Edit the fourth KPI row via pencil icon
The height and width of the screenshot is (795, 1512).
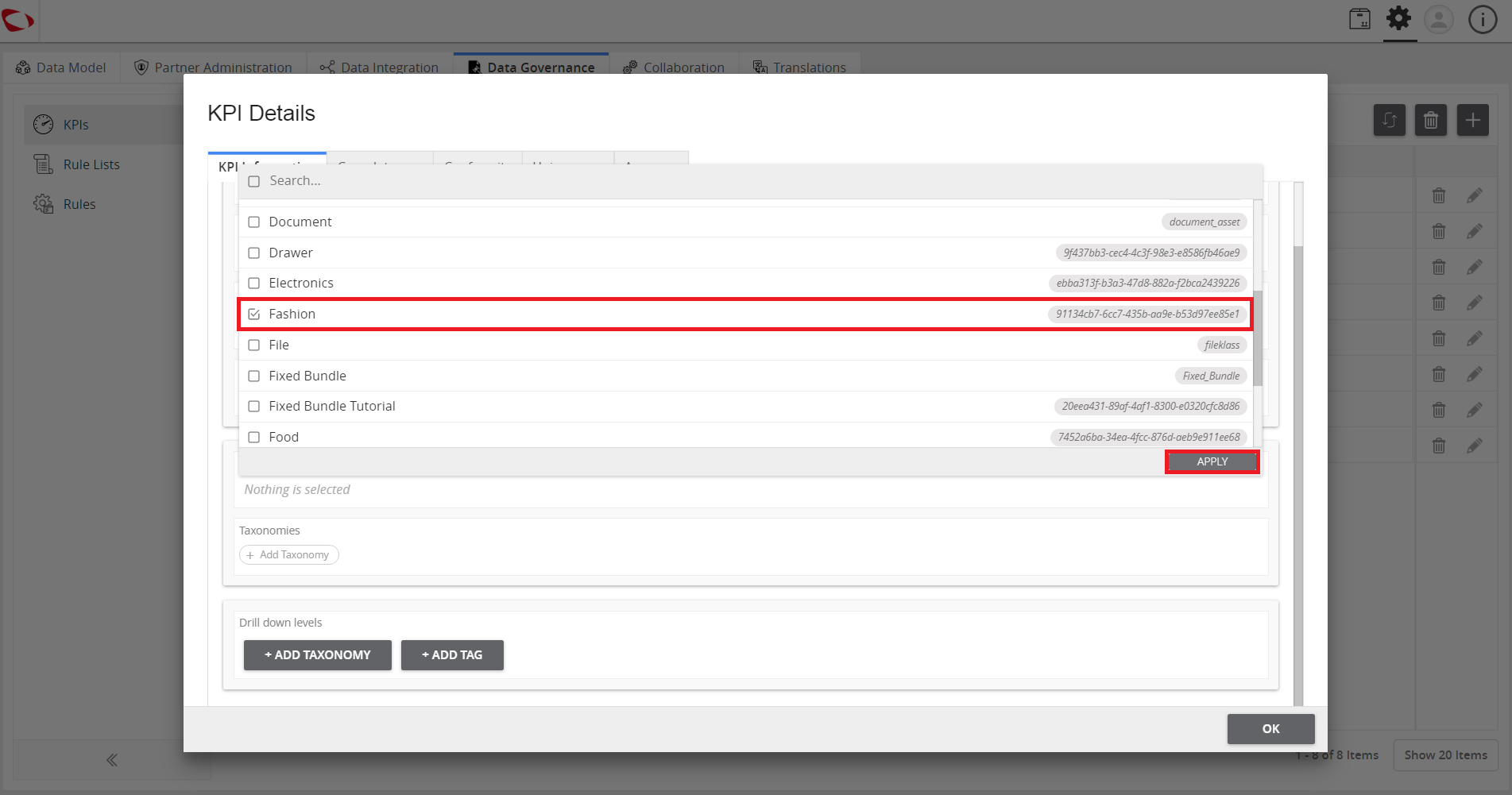1475,303
